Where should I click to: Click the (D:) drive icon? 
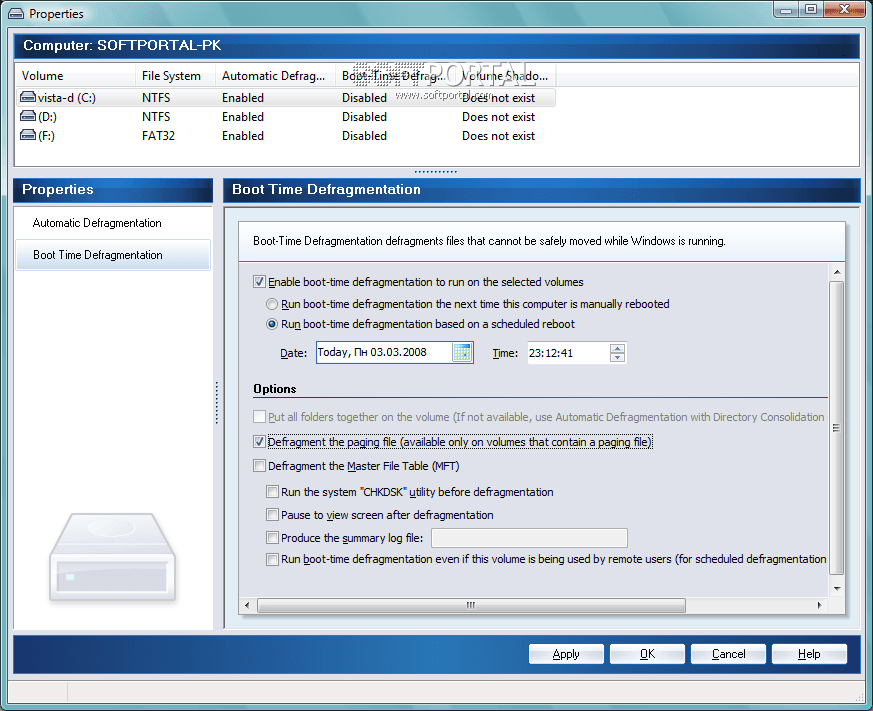pos(28,116)
